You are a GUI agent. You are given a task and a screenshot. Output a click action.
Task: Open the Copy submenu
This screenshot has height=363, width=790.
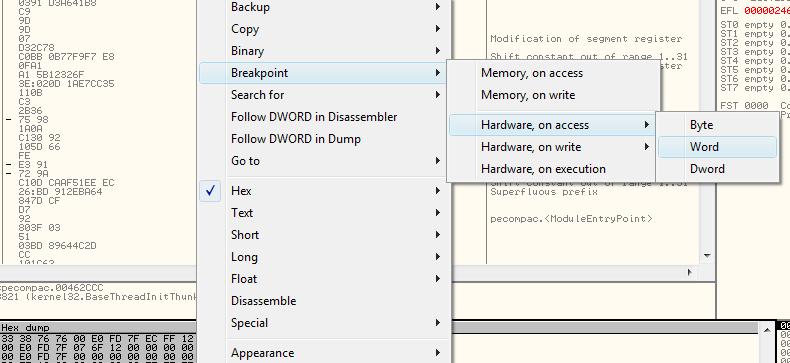(x=323, y=29)
